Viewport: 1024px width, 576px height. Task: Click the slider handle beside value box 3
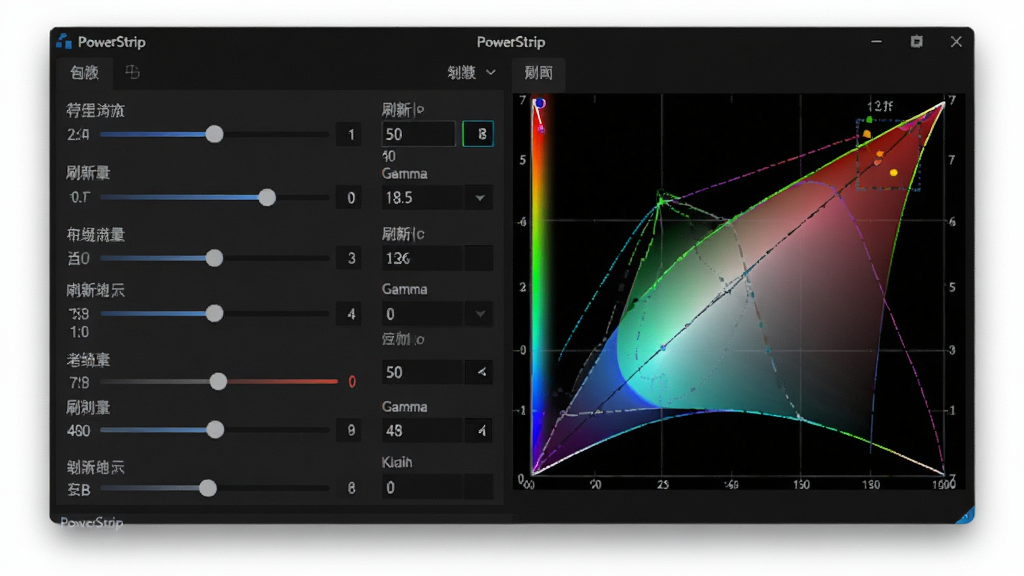click(214, 258)
